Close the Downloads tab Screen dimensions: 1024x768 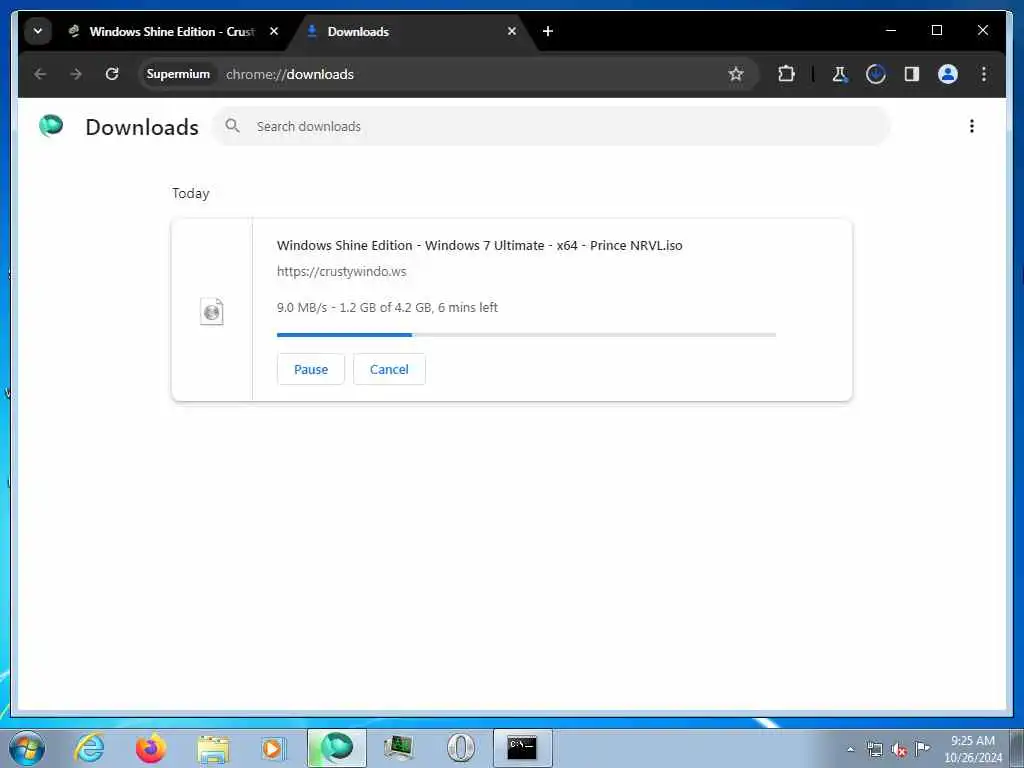[x=512, y=31]
